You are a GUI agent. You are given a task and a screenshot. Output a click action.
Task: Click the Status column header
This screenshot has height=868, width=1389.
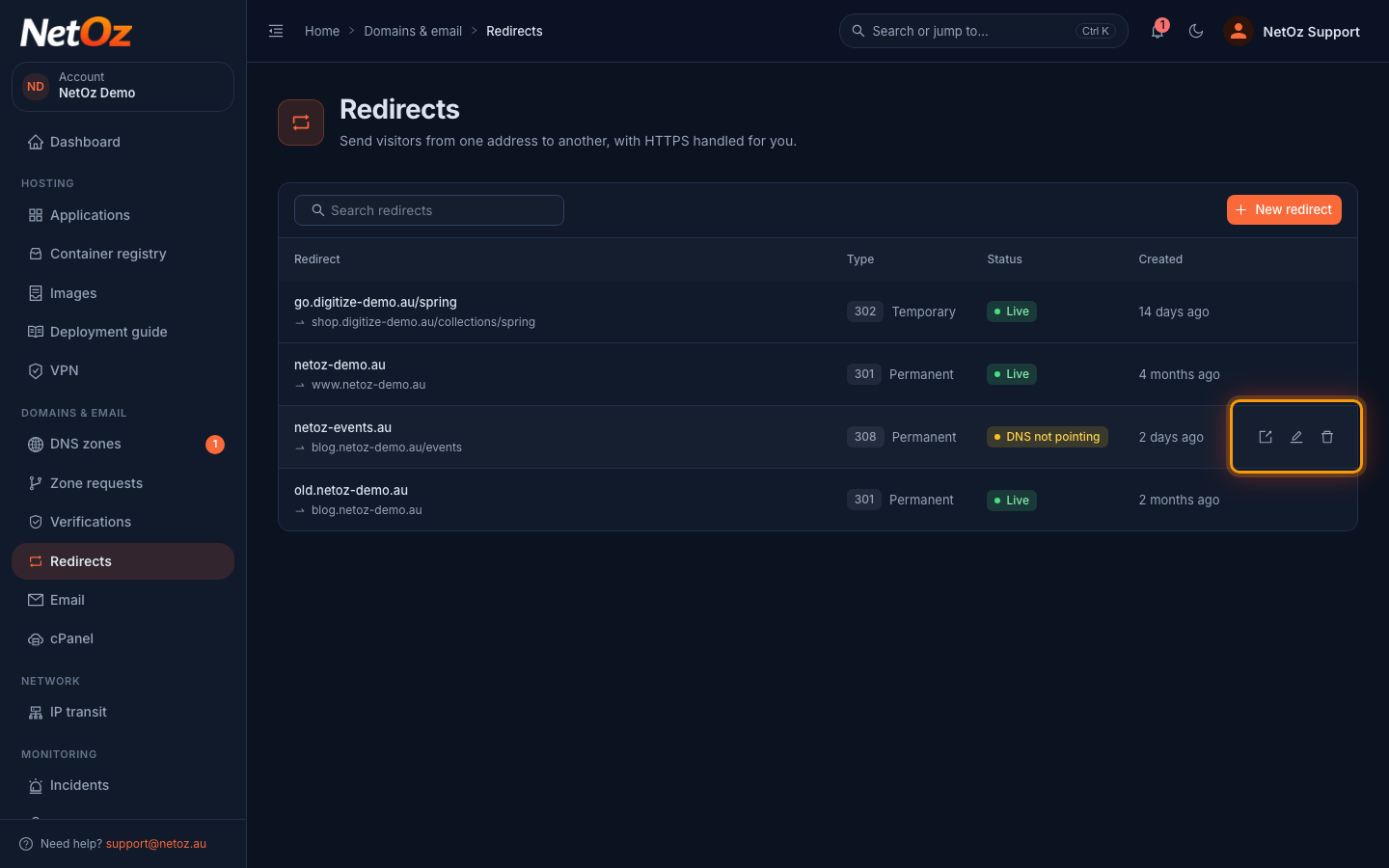[1004, 259]
